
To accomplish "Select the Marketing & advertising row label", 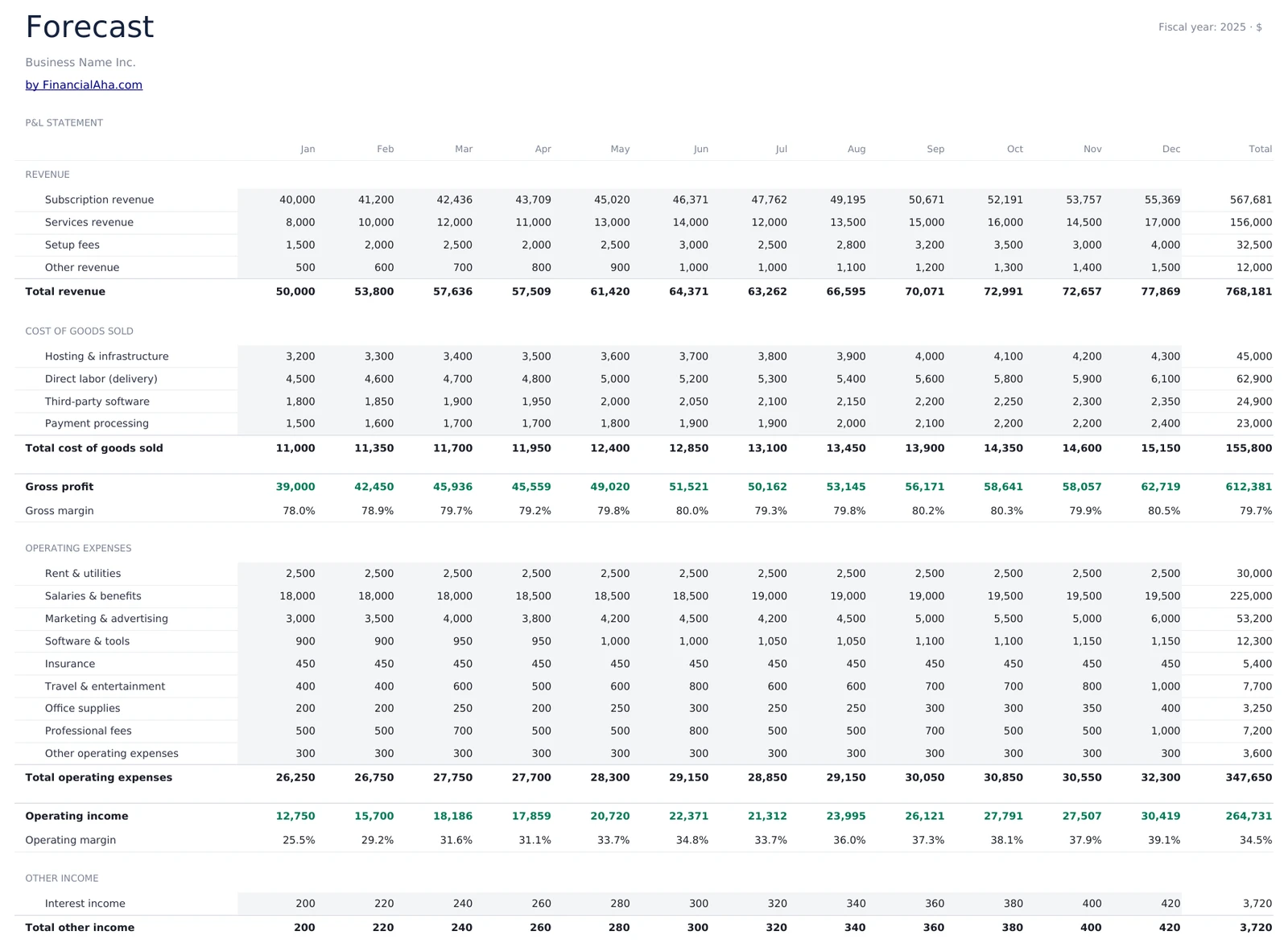I will point(105,619).
